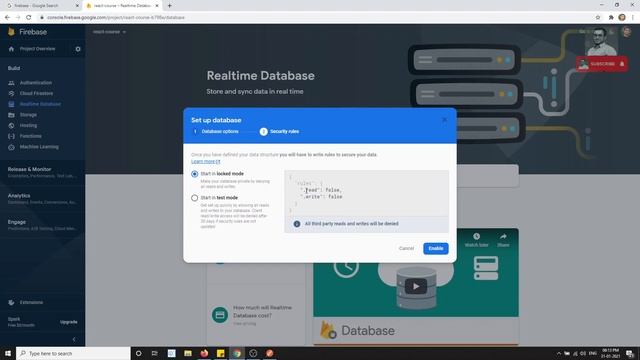Click the Firebase logo

click(27, 32)
